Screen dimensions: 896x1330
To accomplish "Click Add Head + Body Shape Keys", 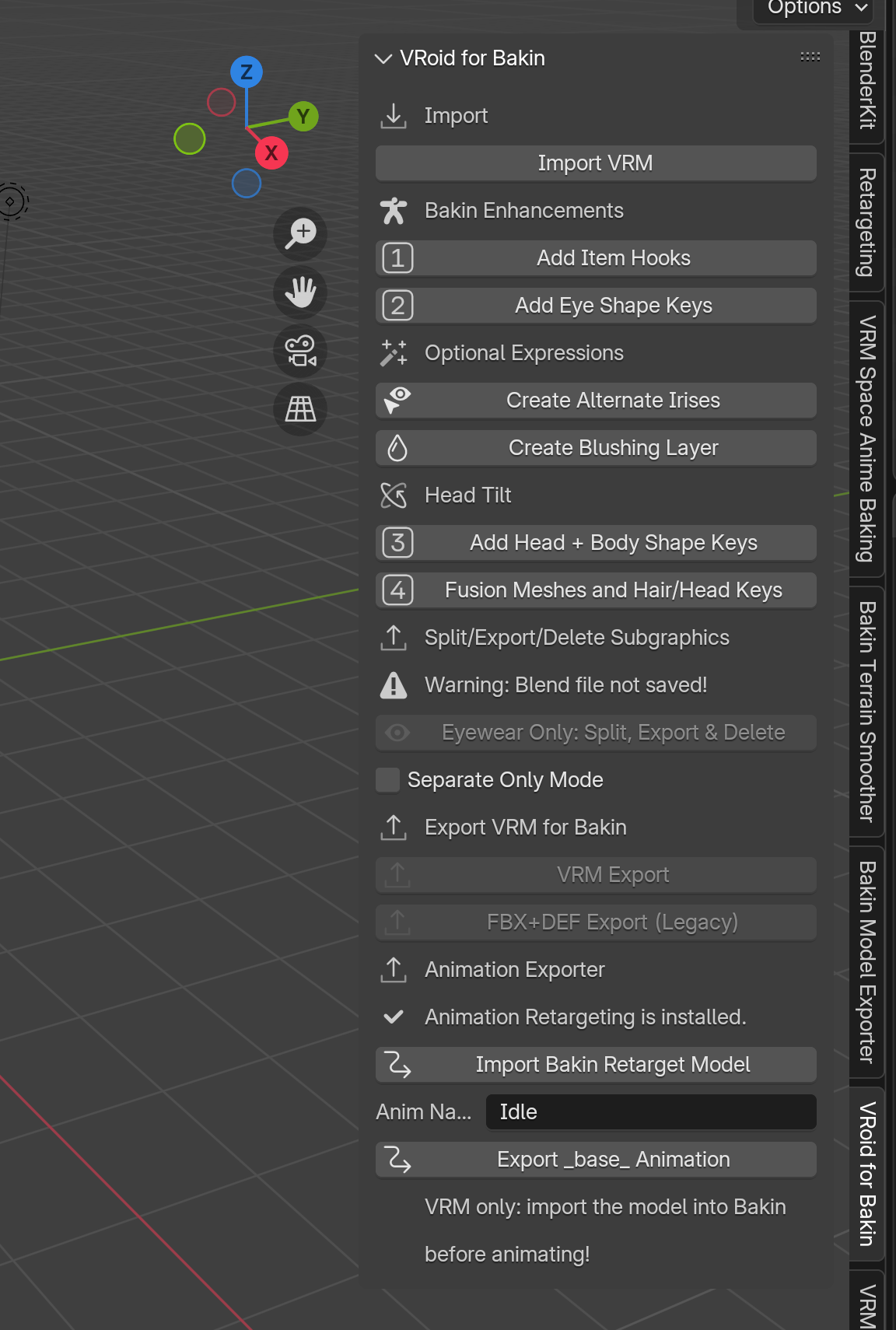I will click(596, 543).
